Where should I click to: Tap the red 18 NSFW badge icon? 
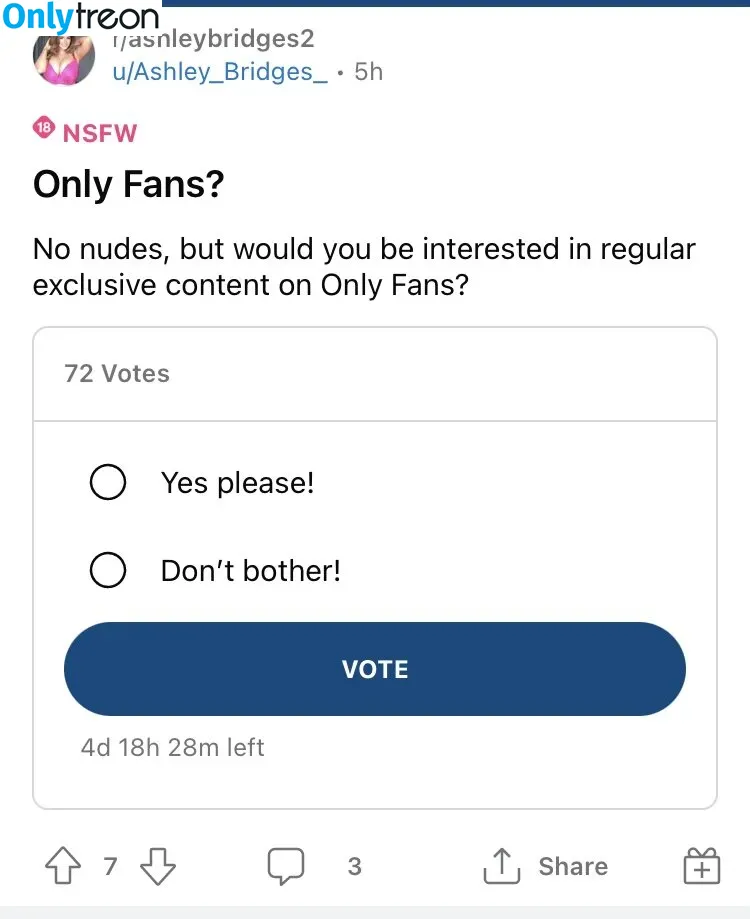point(44,128)
